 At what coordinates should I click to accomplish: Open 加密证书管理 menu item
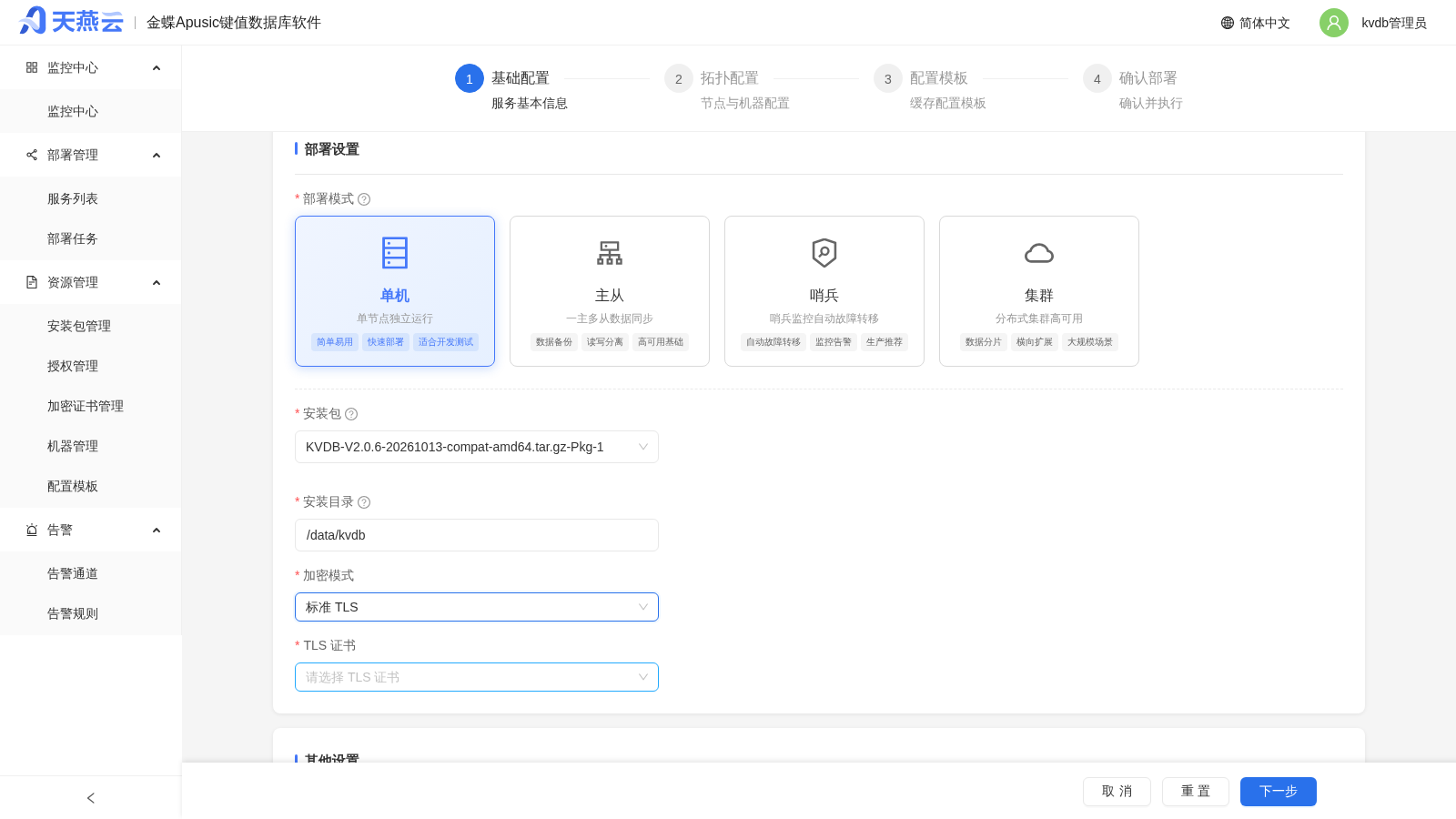click(91, 406)
